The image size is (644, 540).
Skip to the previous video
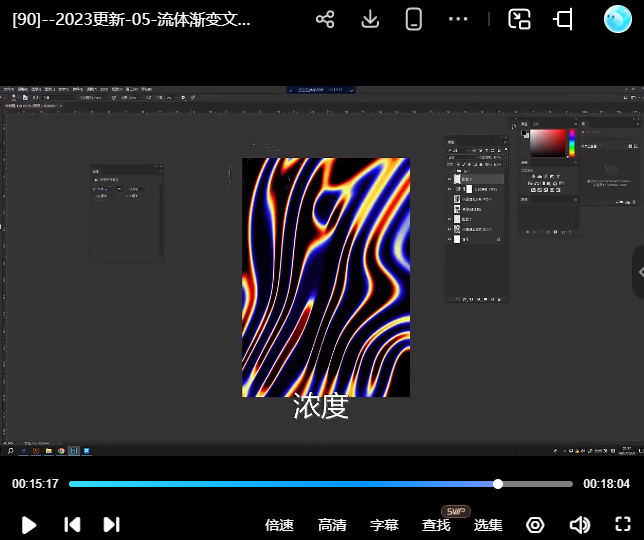point(72,525)
